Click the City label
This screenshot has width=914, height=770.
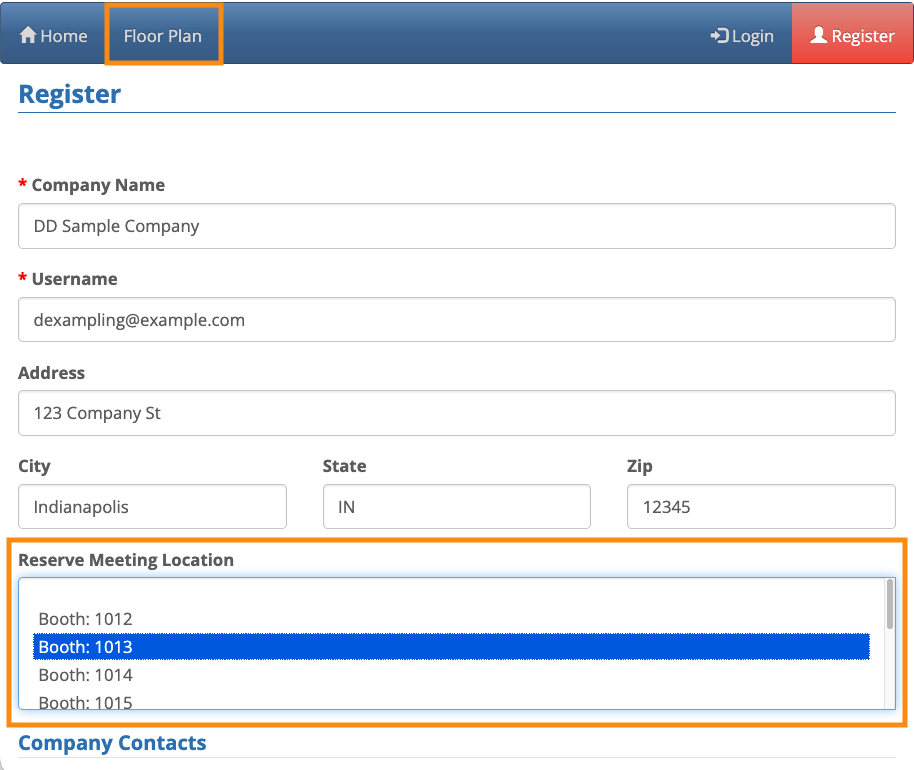[34, 466]
